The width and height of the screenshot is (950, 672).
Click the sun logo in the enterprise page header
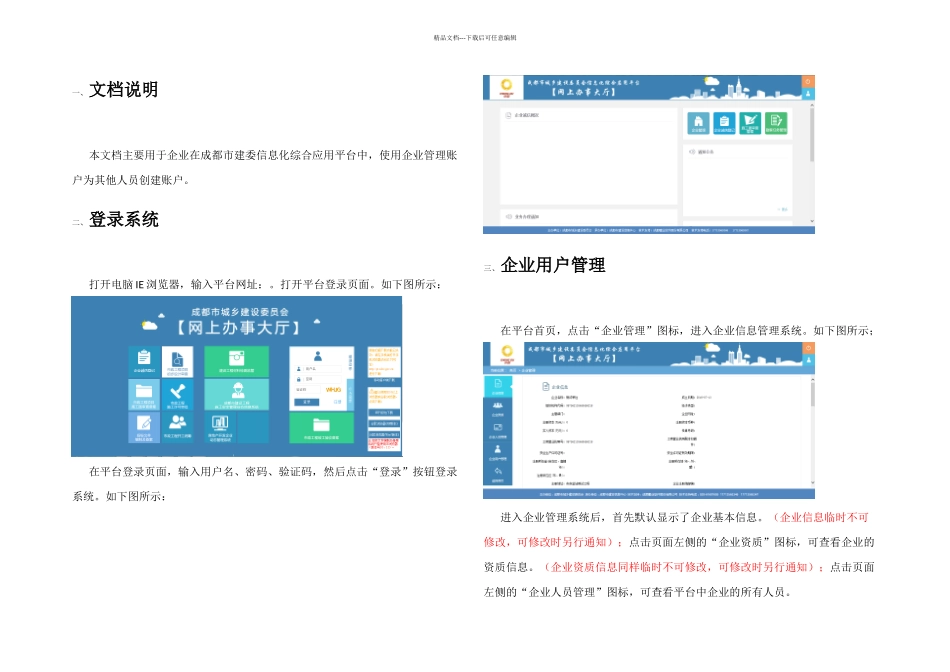507,354
